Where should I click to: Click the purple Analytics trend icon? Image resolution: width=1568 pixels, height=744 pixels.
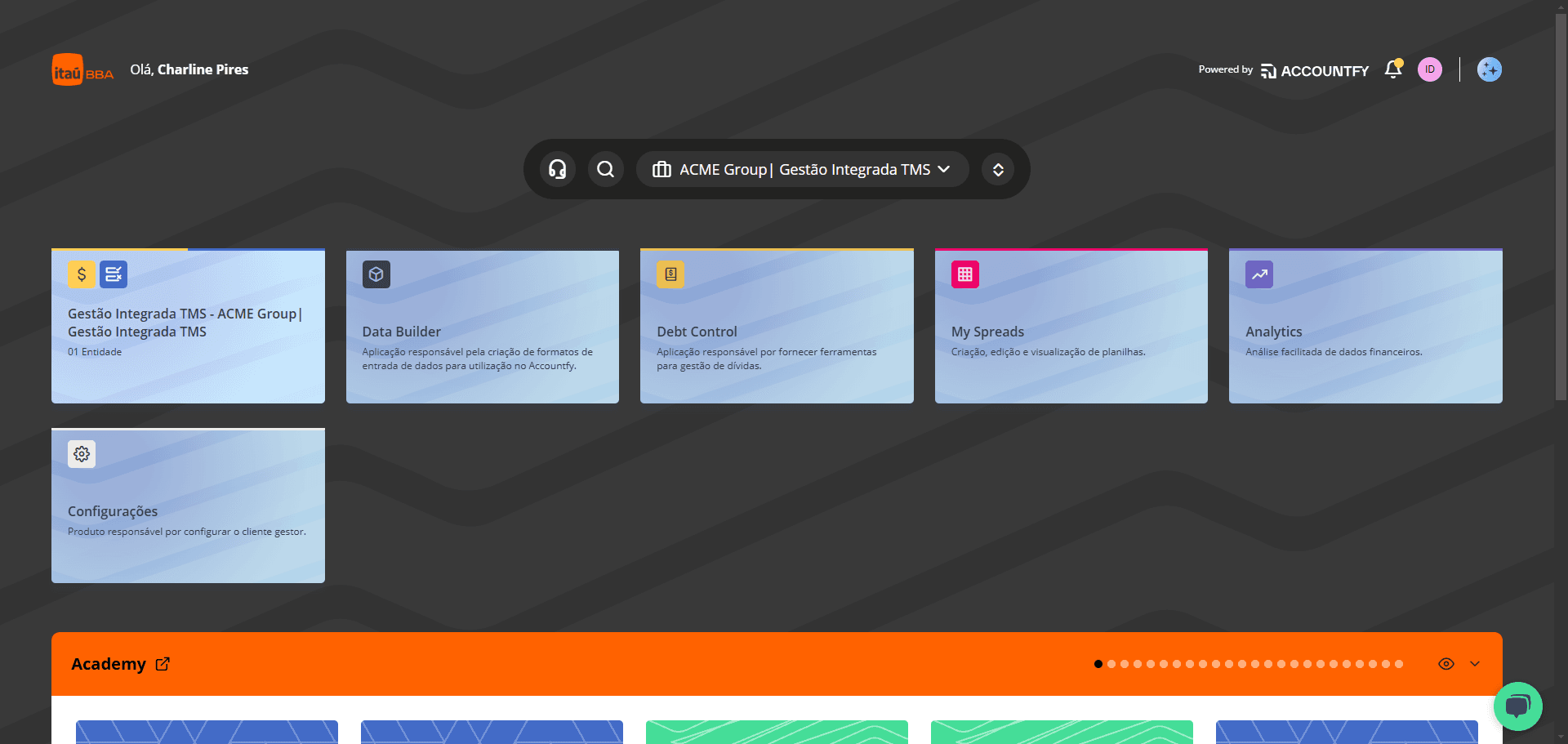coord(1259,274)
